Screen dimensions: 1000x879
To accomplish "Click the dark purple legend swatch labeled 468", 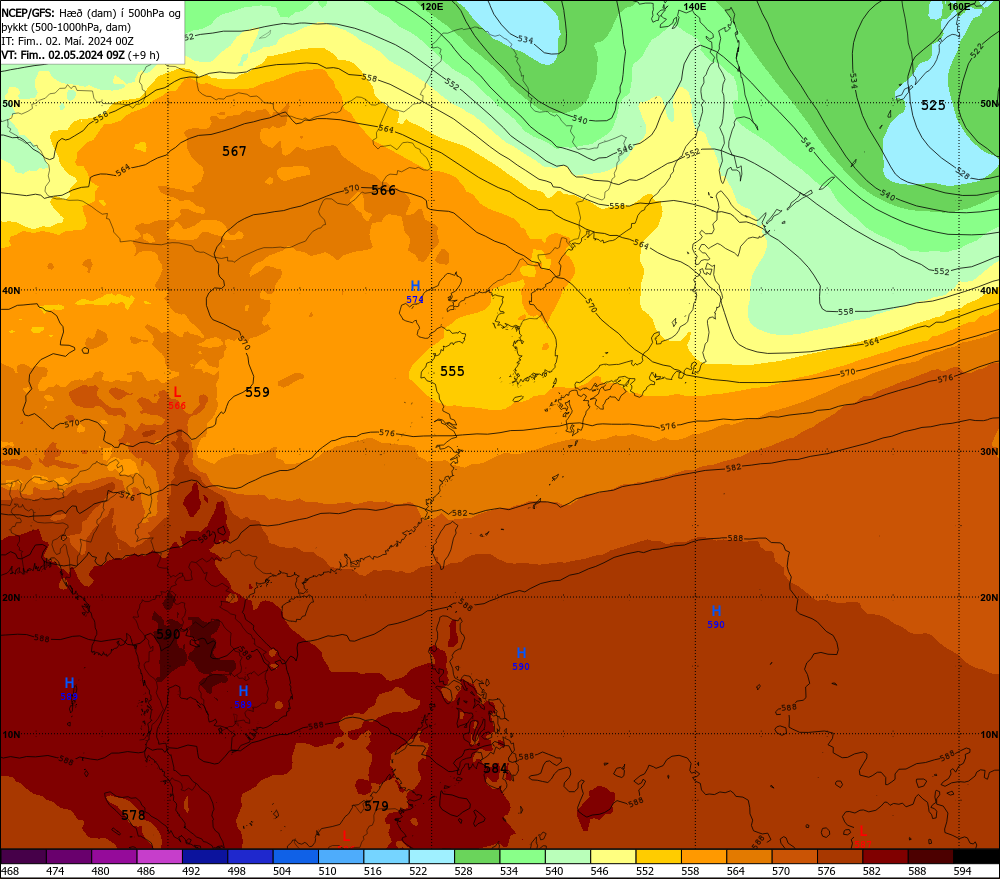I will tap(24, 857).
